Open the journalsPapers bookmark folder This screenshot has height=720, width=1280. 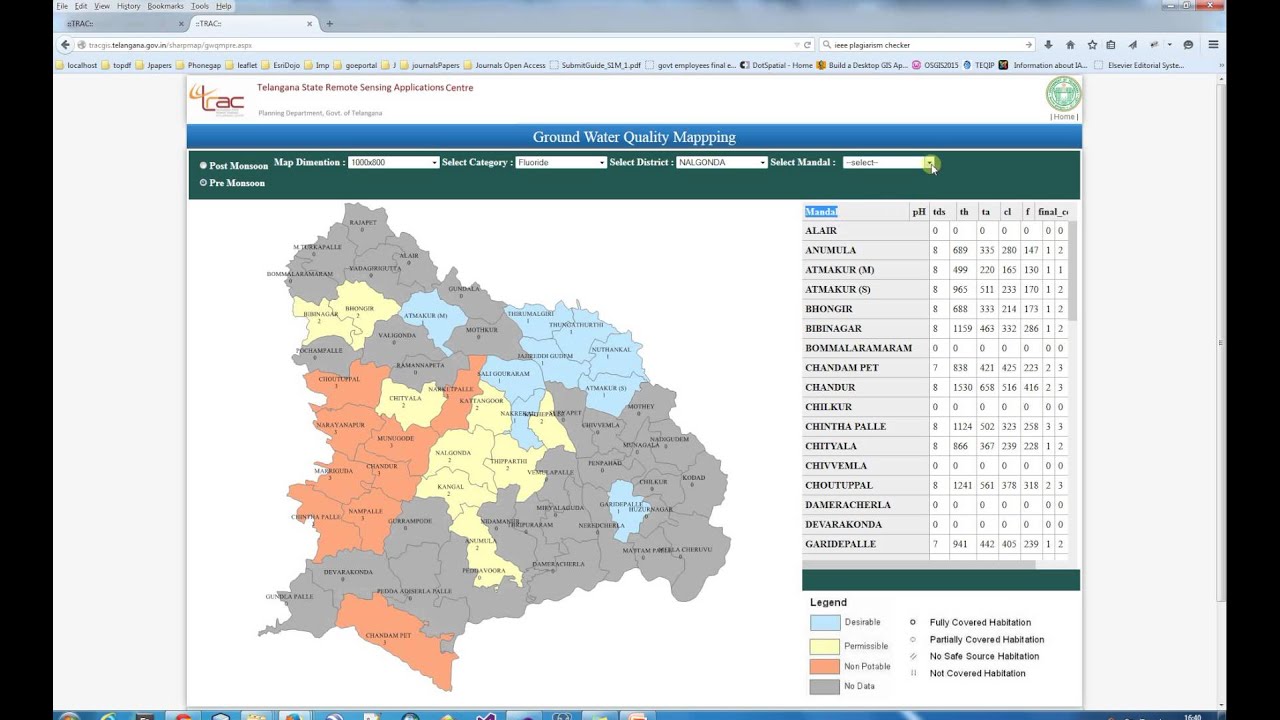(429, 66)
